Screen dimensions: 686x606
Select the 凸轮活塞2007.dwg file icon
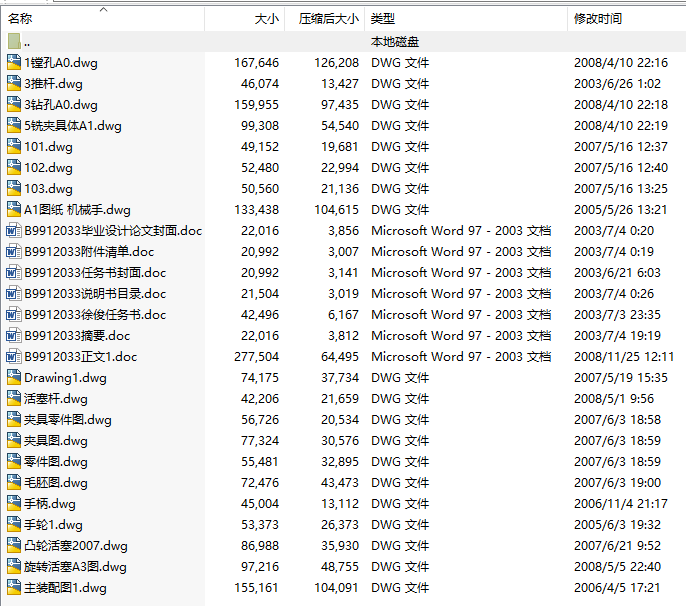coord(14,546)
